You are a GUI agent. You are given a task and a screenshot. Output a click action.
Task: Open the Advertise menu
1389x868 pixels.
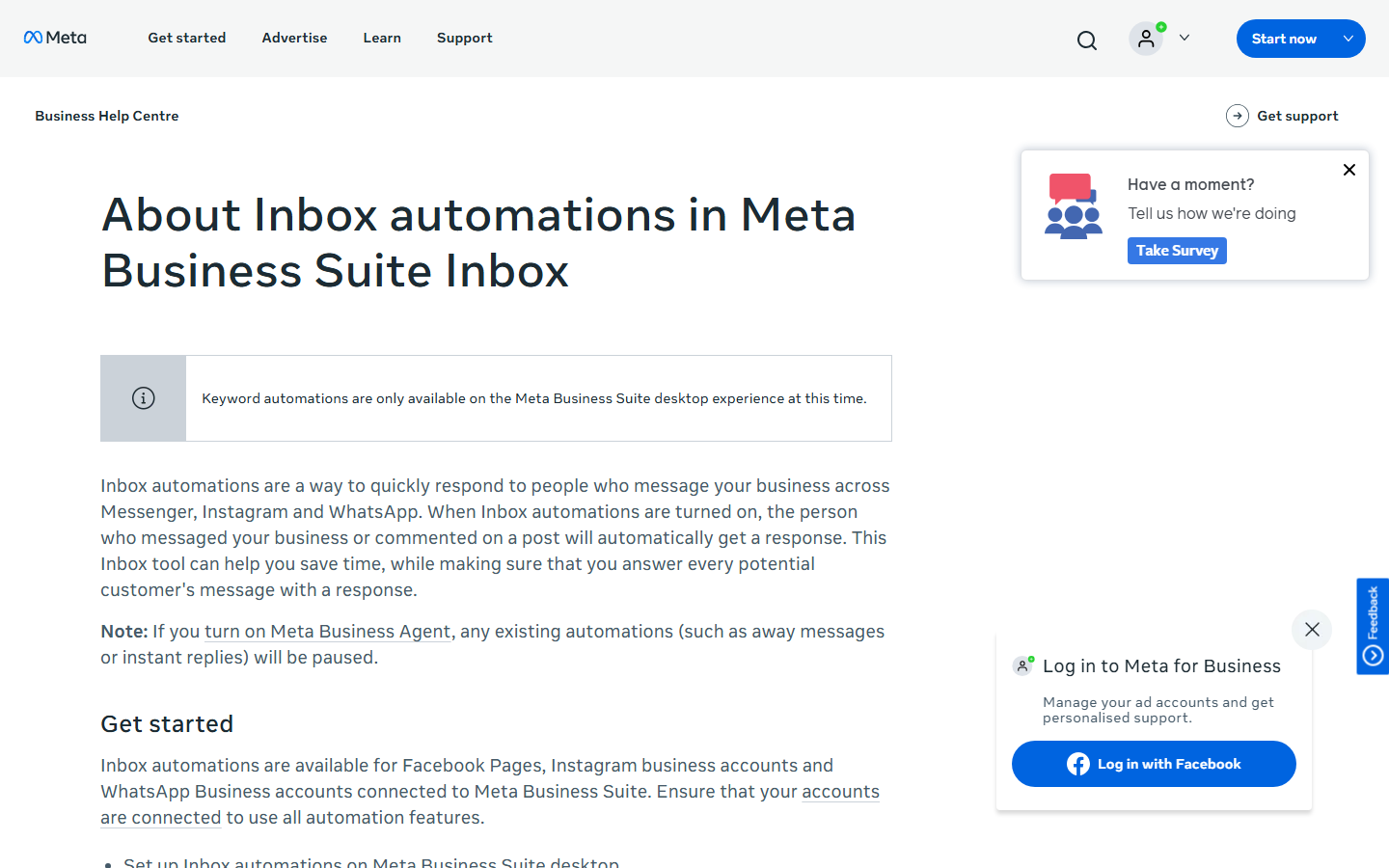point(294,38)
